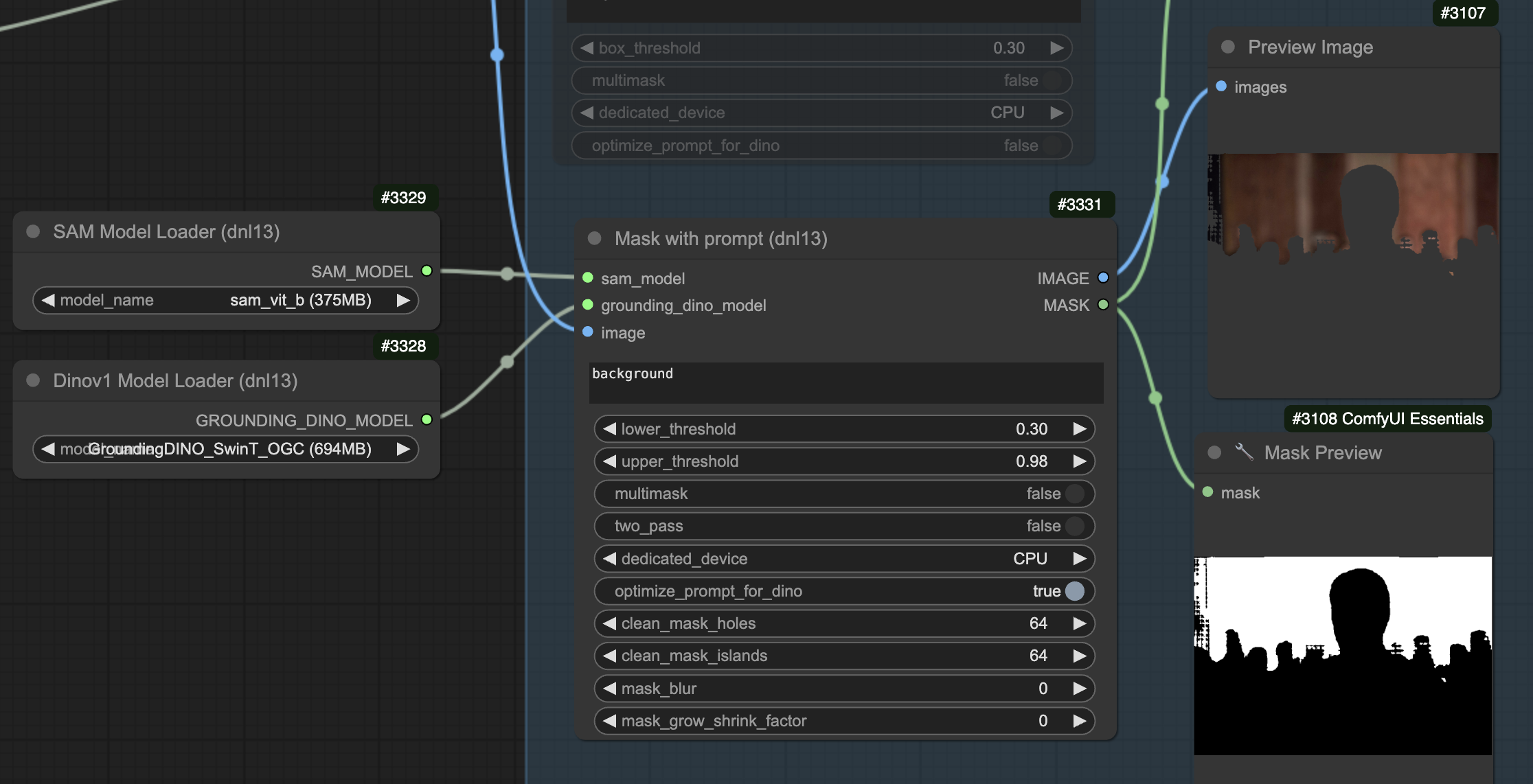The height and width of the screenshot is (784, 1533).
Task: Click the MASK output connector
Action: click(x=1103, y=305)
